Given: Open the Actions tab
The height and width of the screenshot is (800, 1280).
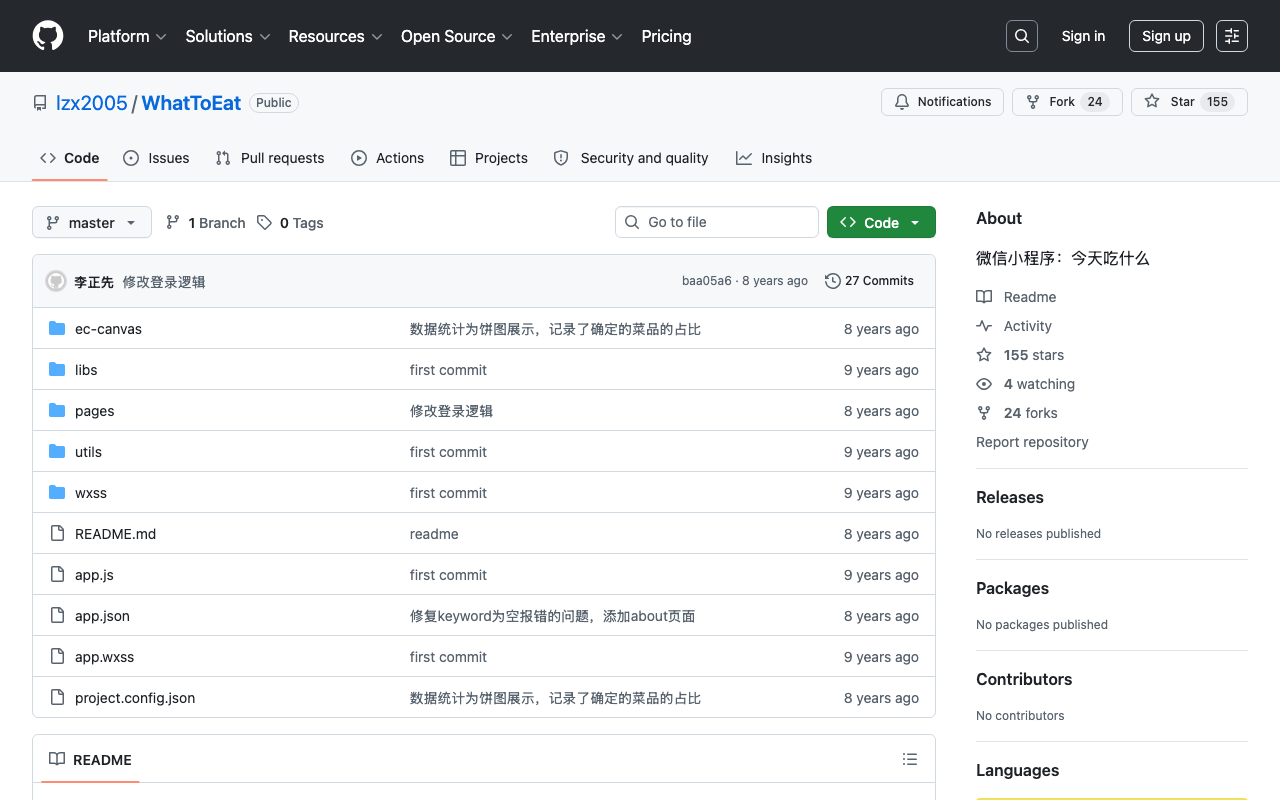Looking at the screenshot, I should [x=388, y=158].
